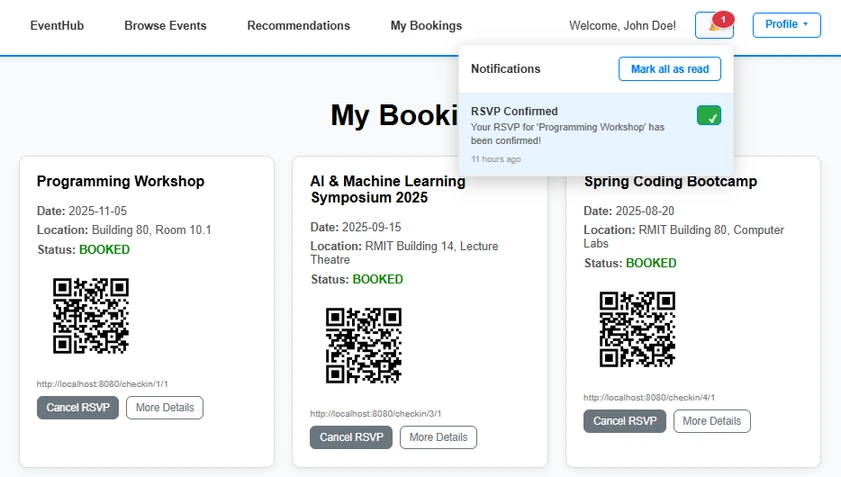Click the AI & Machine Learning Symposium 2025 title
Viewport: 841px width, 477px height.
(x=388, y=189)
